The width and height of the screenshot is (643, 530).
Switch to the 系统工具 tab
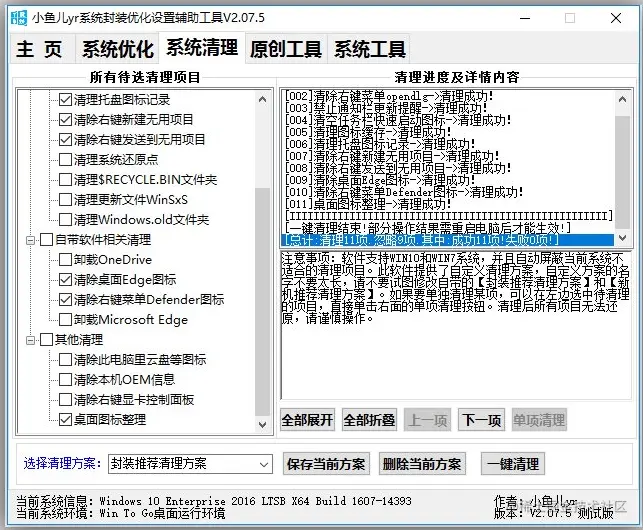coord(369,49)
